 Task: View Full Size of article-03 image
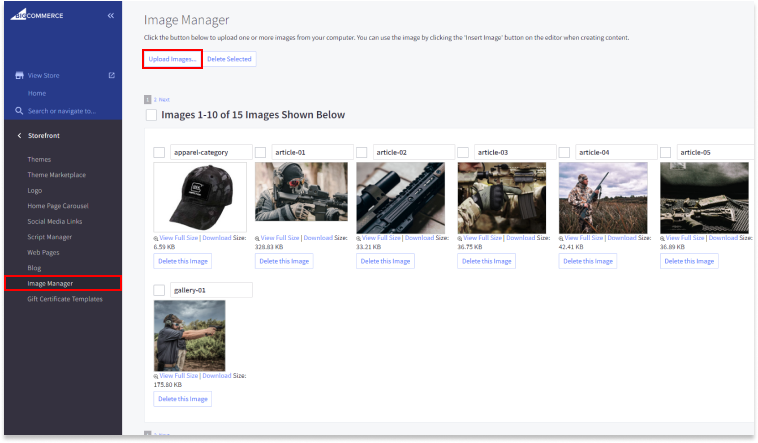tap(482, 238)
